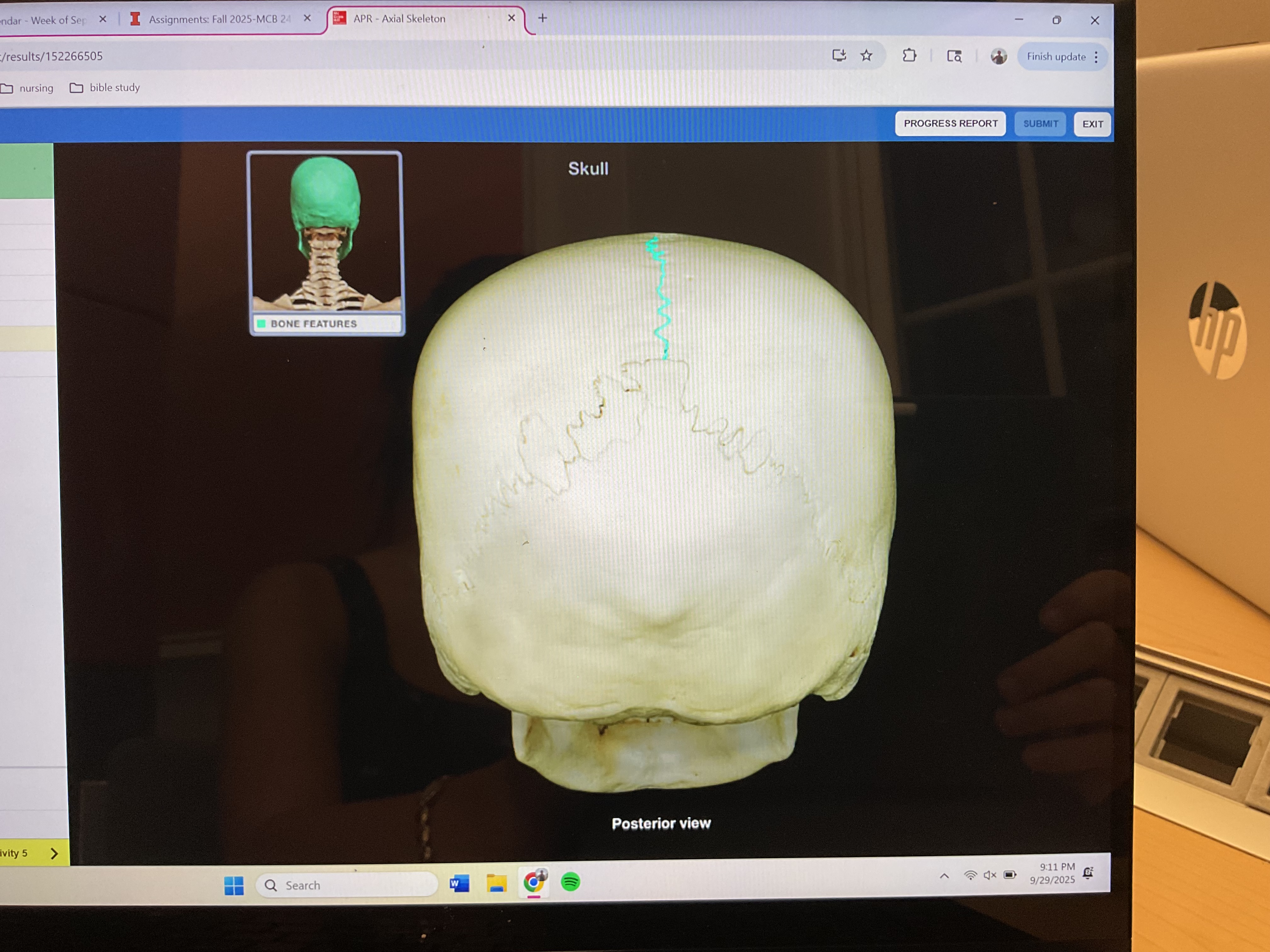Open Word from the taskbar
This screenshot has width=1270, height=952.
click(459, 884)
